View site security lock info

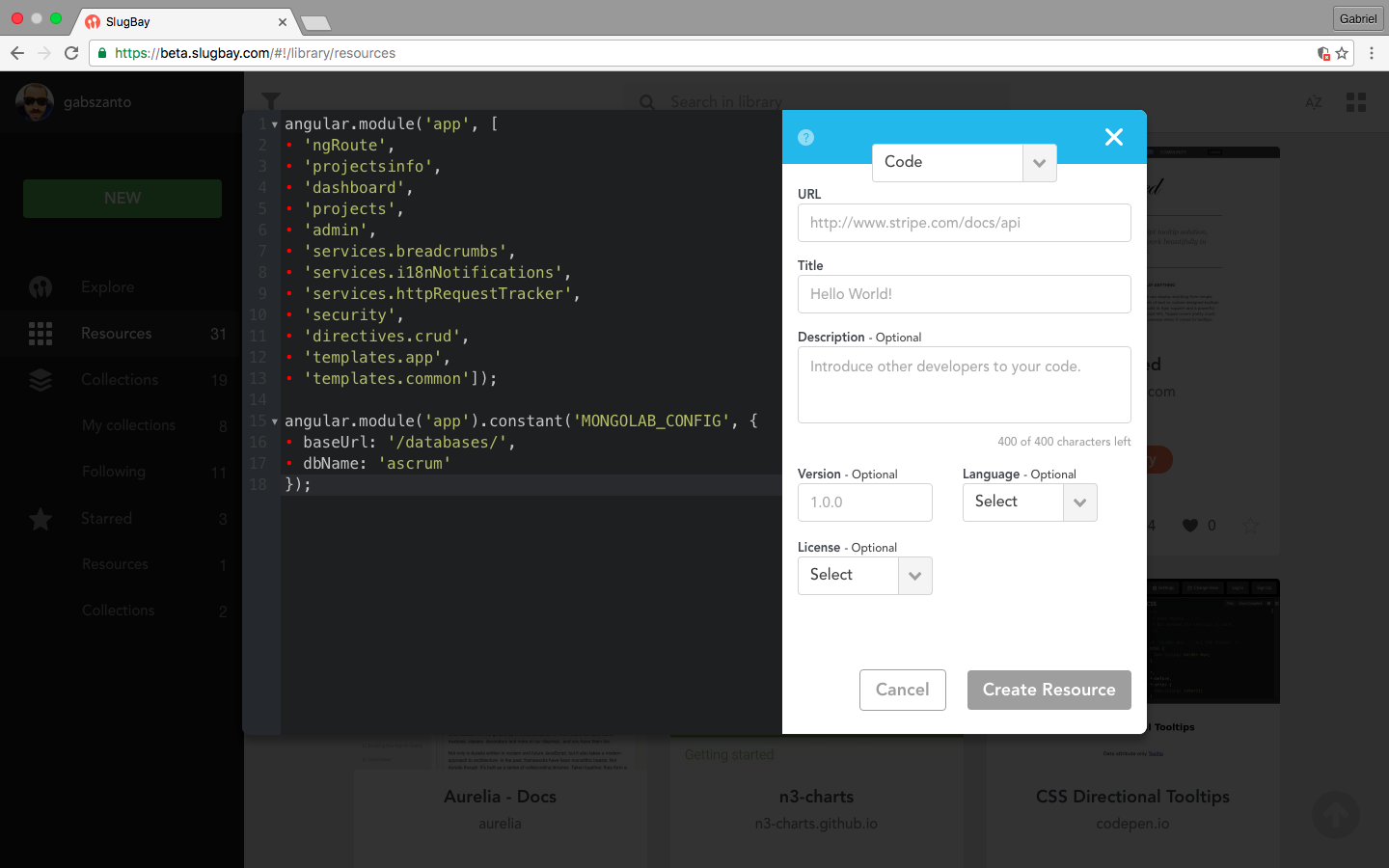point(102,53)
